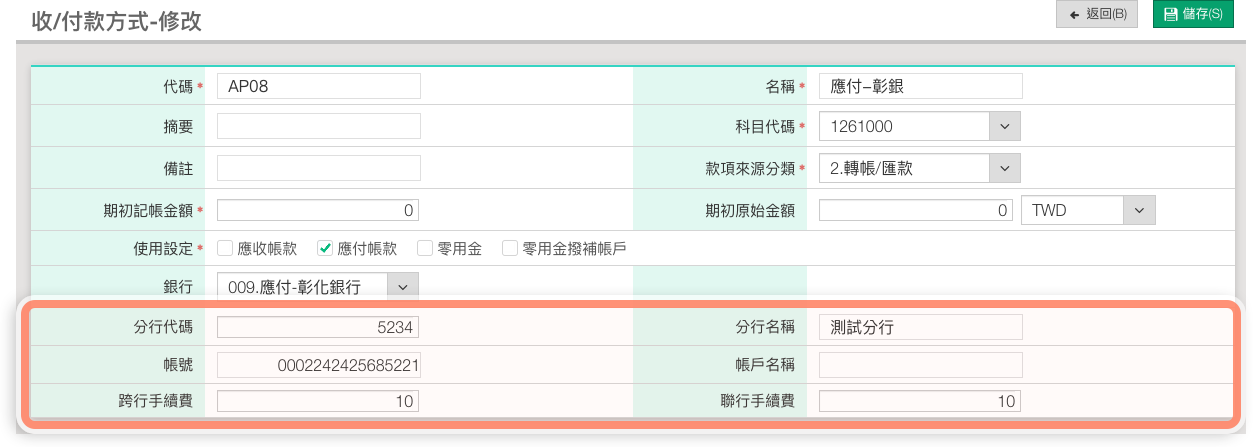Focus the 分行代碼 field showing 5234
The height and width of the screenshot is (447, 1257).
(x=318, y=327)
